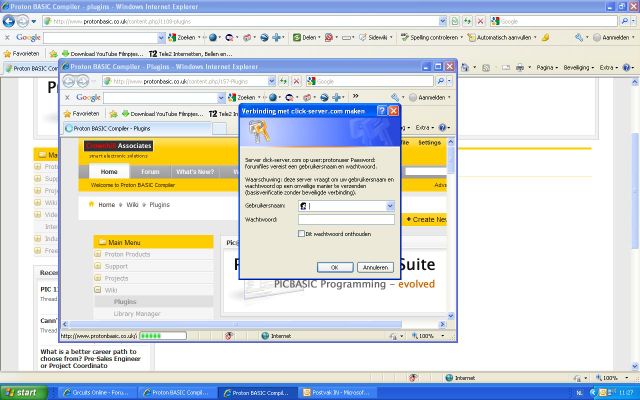The width and height of the screenshot is (640, 400).
Task: Click the Windows start button
Action: point(24,393)
